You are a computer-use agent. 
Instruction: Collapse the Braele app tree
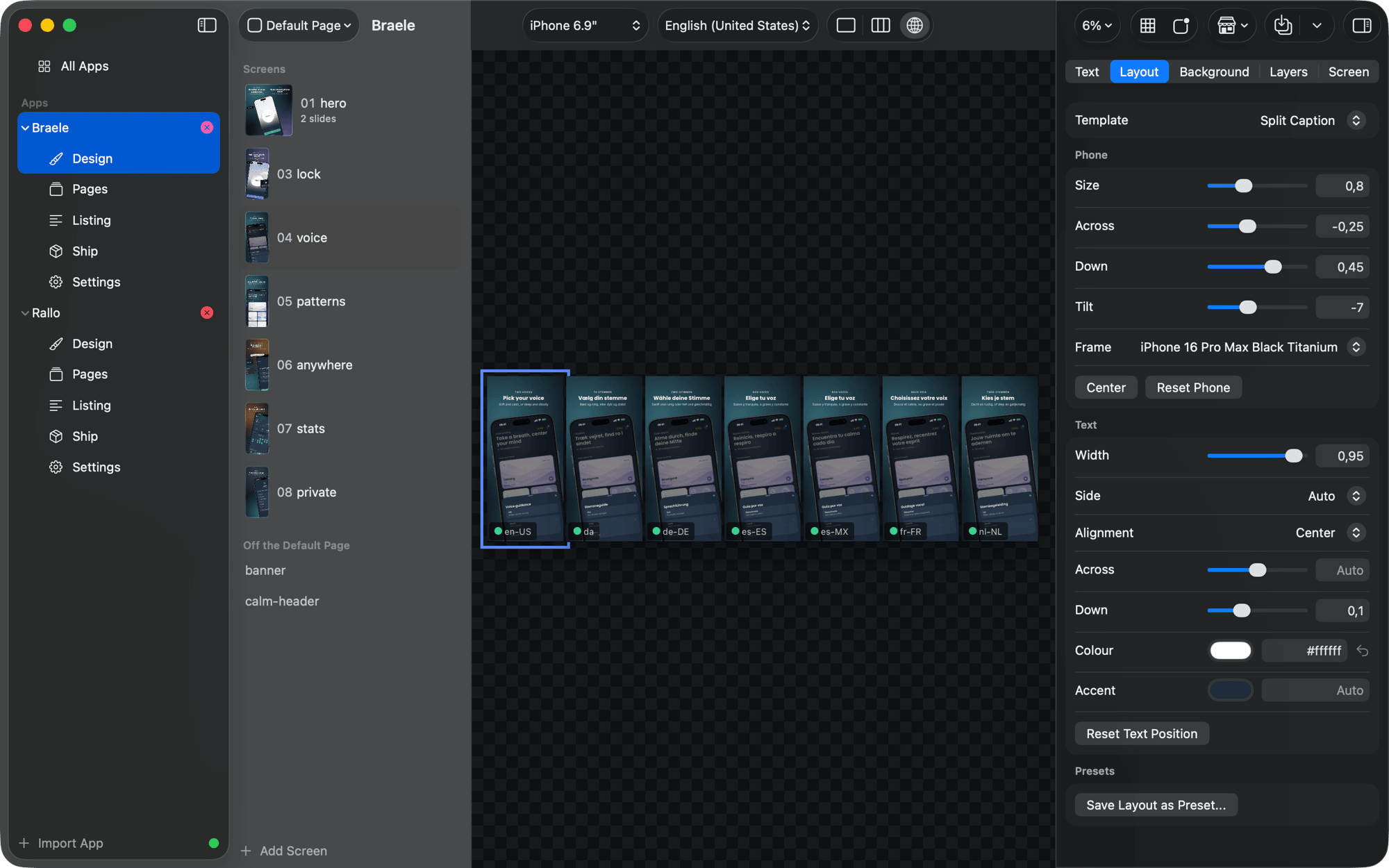click(25, 128)
